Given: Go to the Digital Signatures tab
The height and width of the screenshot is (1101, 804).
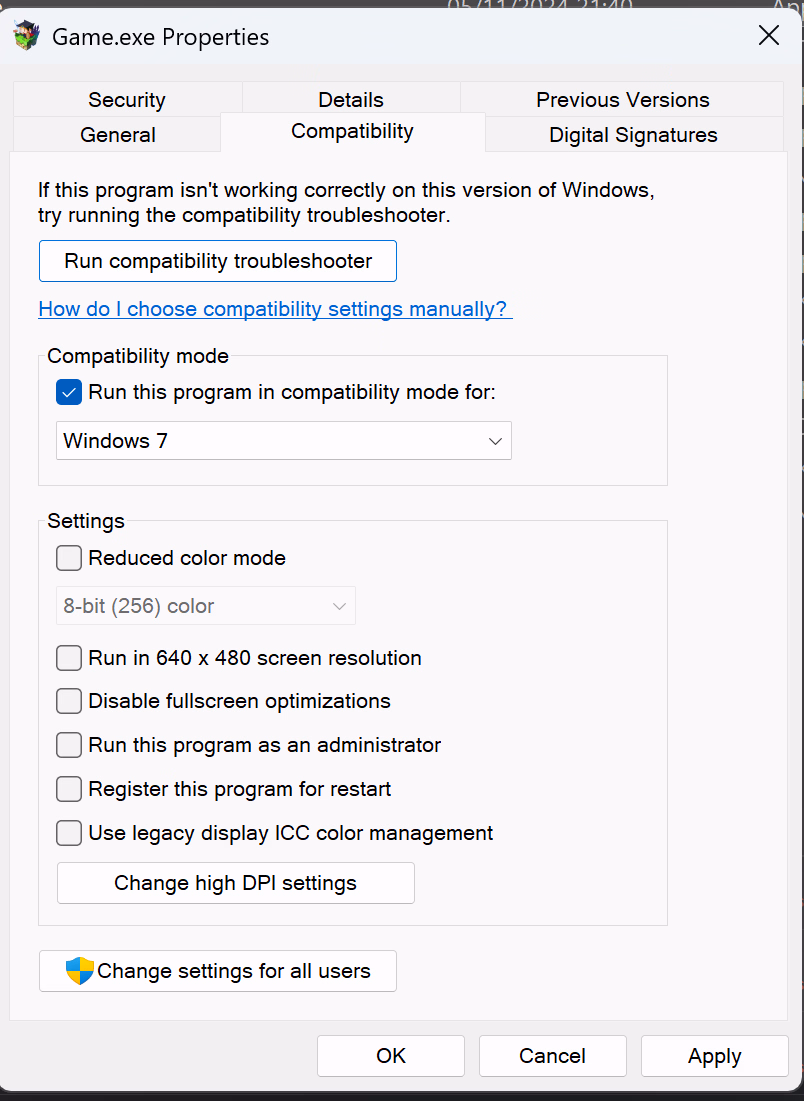Looking at the screenshot, I should click(633, 135).
